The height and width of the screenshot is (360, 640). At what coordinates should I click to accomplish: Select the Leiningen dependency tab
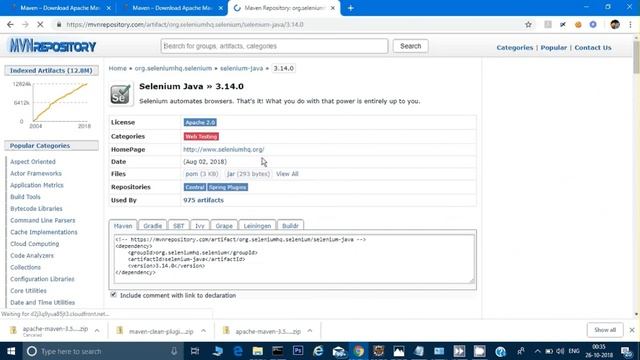[257, 225]
